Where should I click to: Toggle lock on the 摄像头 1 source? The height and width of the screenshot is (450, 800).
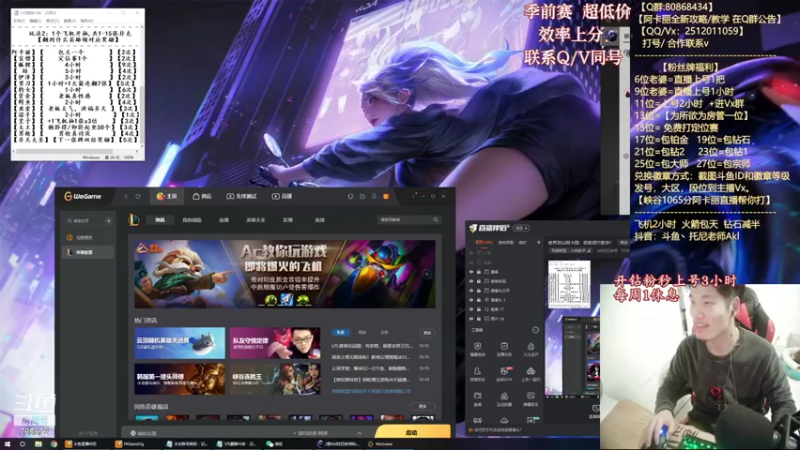tap(479, 300)
